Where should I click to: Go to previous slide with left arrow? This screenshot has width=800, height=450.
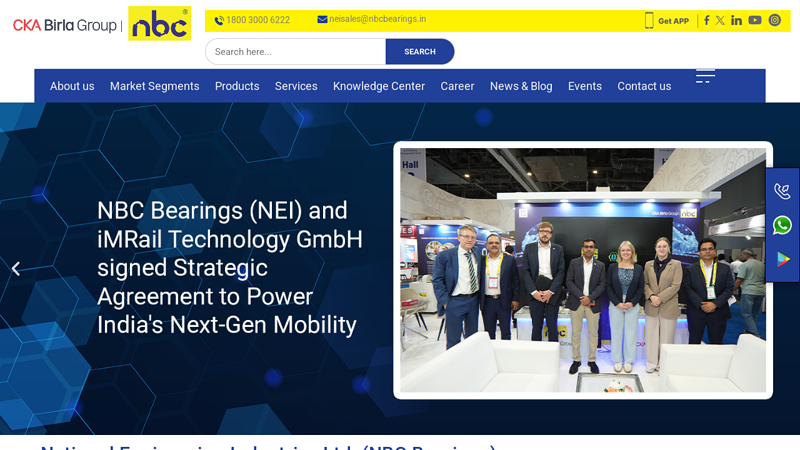click(15, 268)
